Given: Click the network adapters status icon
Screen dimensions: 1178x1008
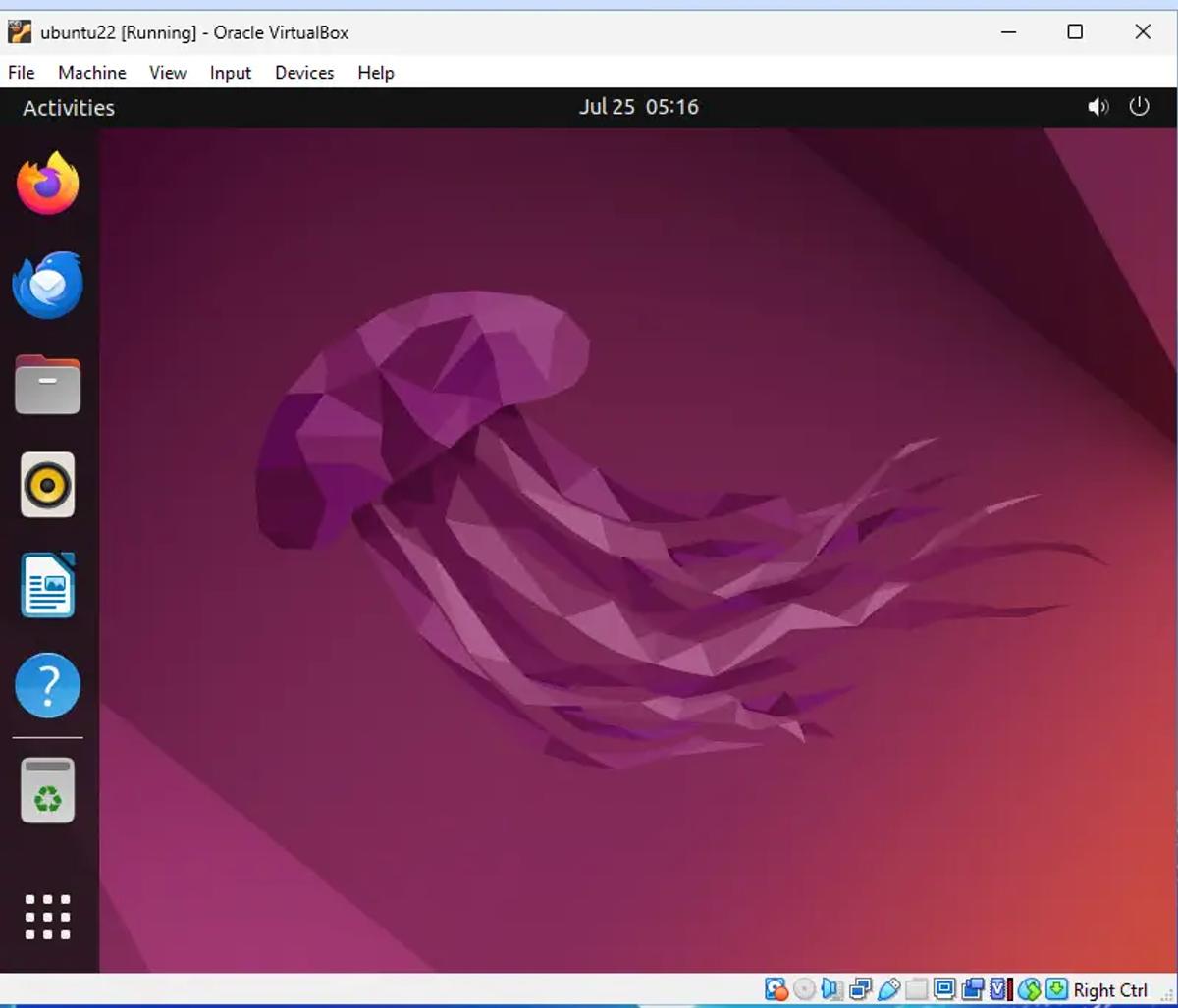Looking at the screenshot, I should tap(861, 989).
